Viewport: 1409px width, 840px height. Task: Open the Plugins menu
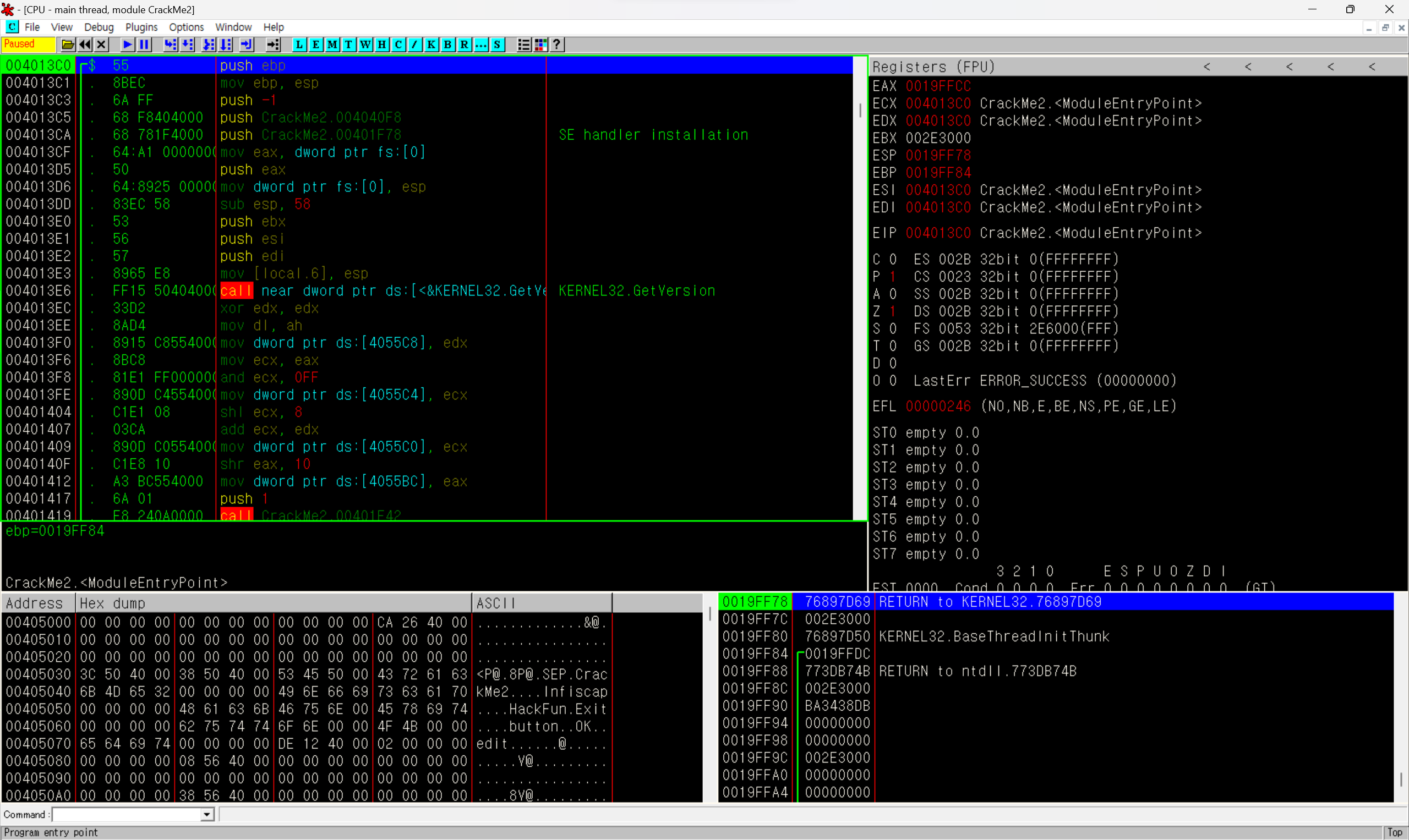141,27
